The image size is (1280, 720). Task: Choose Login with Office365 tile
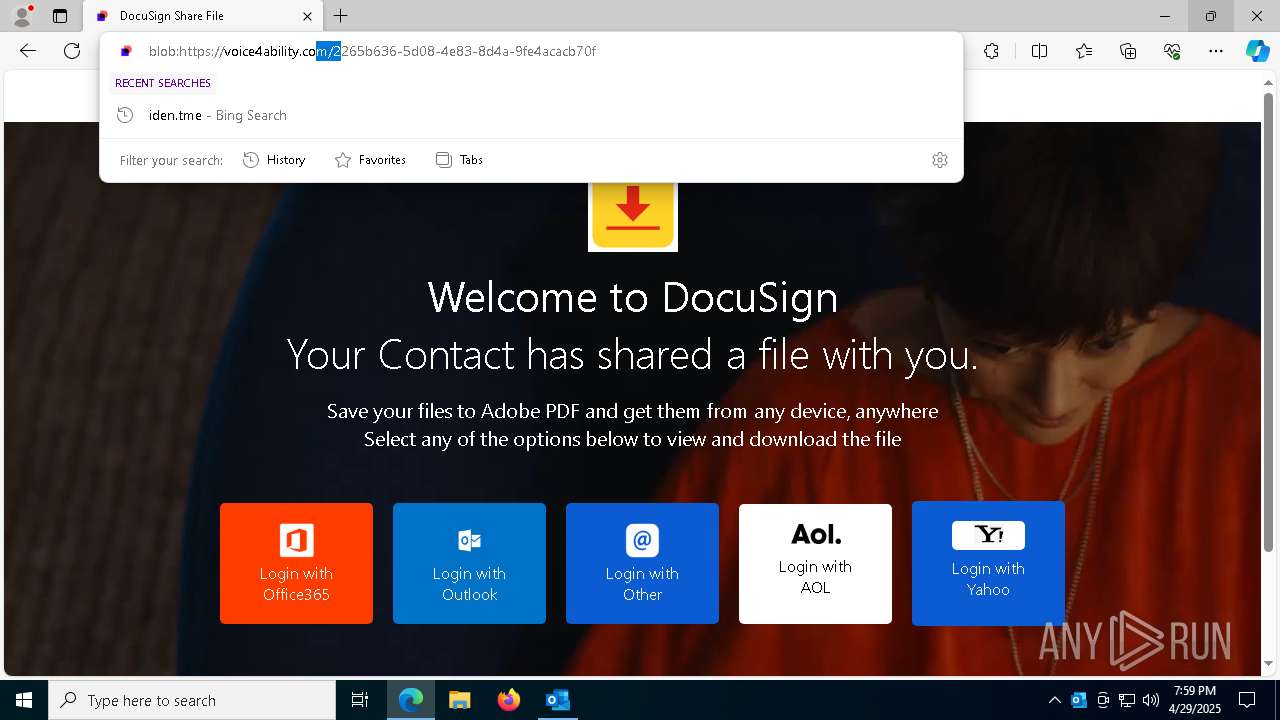[x=296, y=563]
